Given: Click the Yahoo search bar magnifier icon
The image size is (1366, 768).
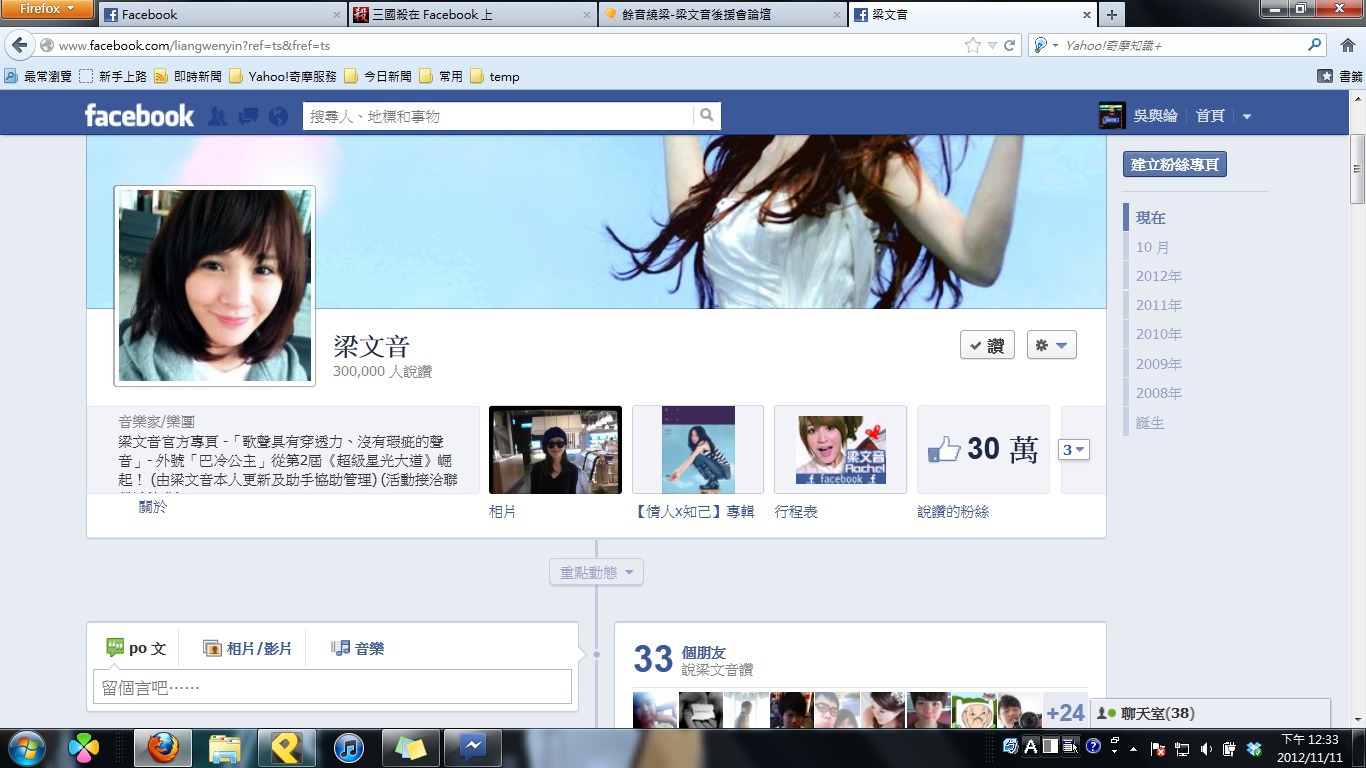Looking at the screenshot, I should click(x=1315, y=45).
